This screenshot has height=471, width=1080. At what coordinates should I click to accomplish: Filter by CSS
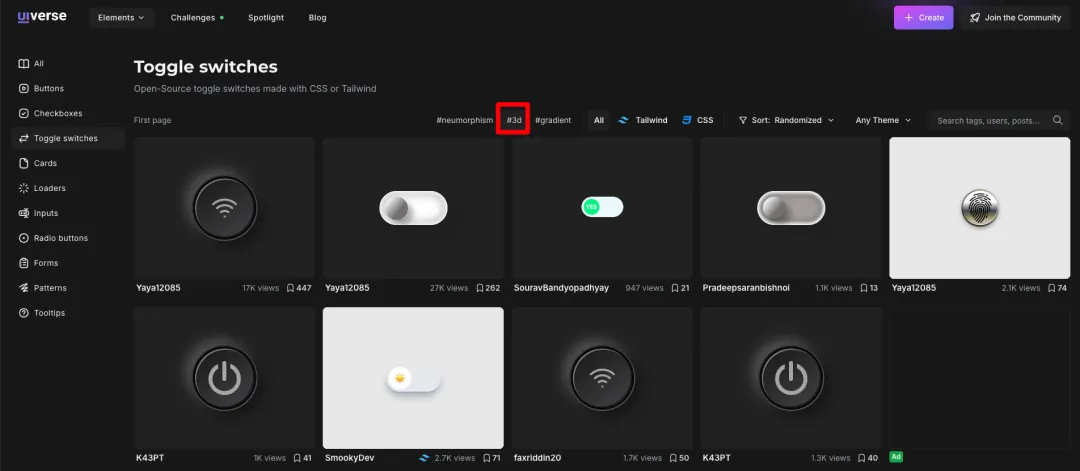point(698,120)
